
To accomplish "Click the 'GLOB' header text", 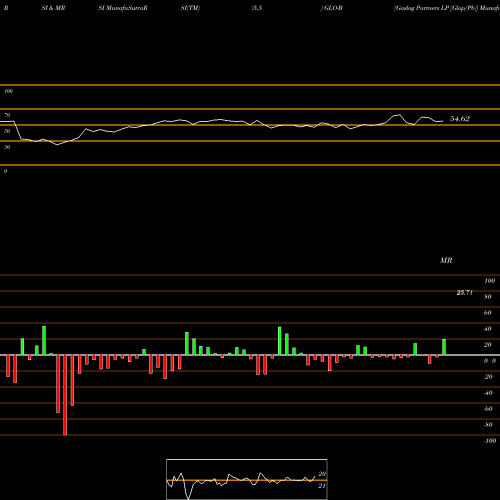I will (333, 8).
